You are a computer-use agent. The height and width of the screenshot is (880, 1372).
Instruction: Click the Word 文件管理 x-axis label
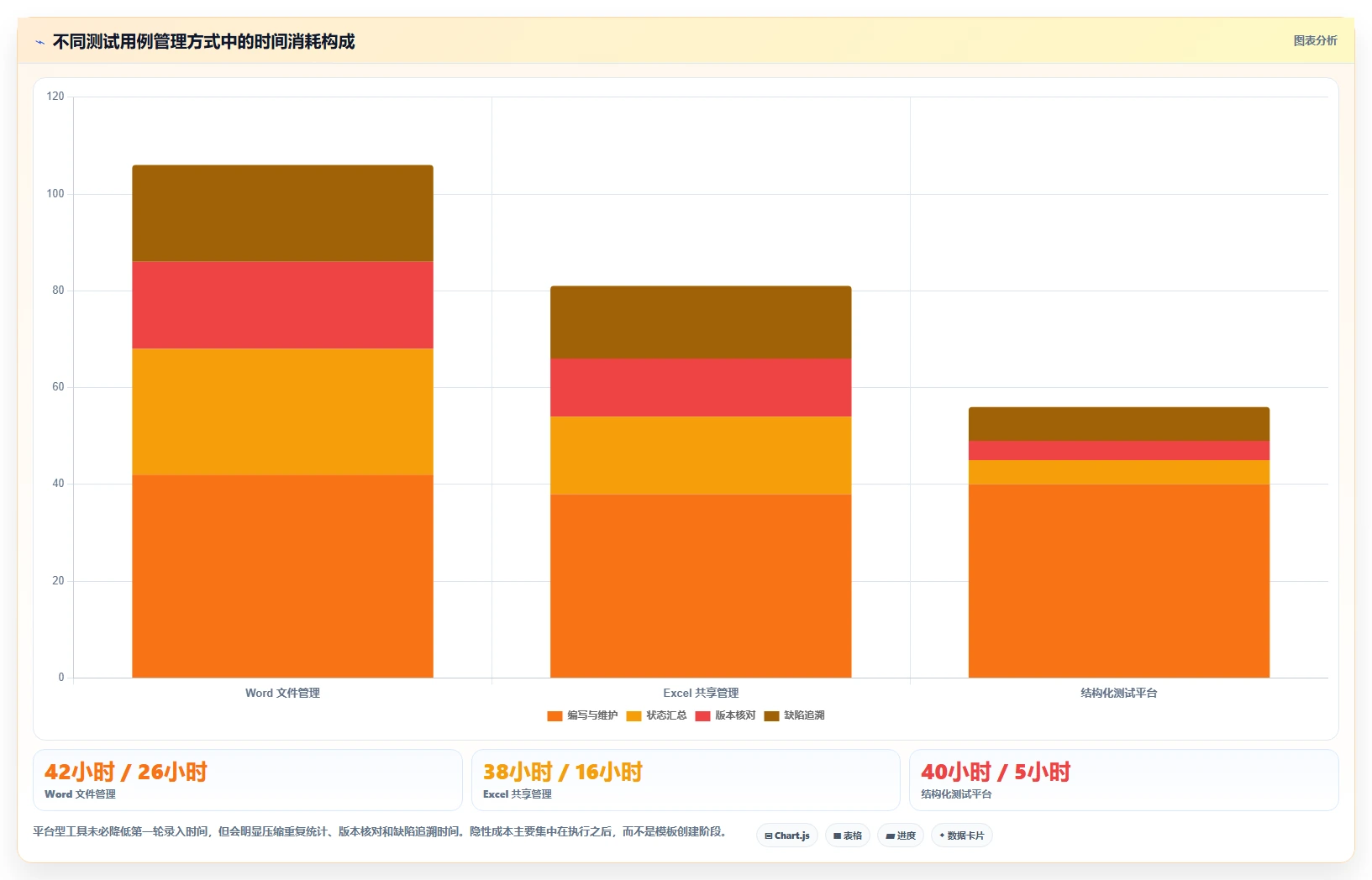pos(282,694)
